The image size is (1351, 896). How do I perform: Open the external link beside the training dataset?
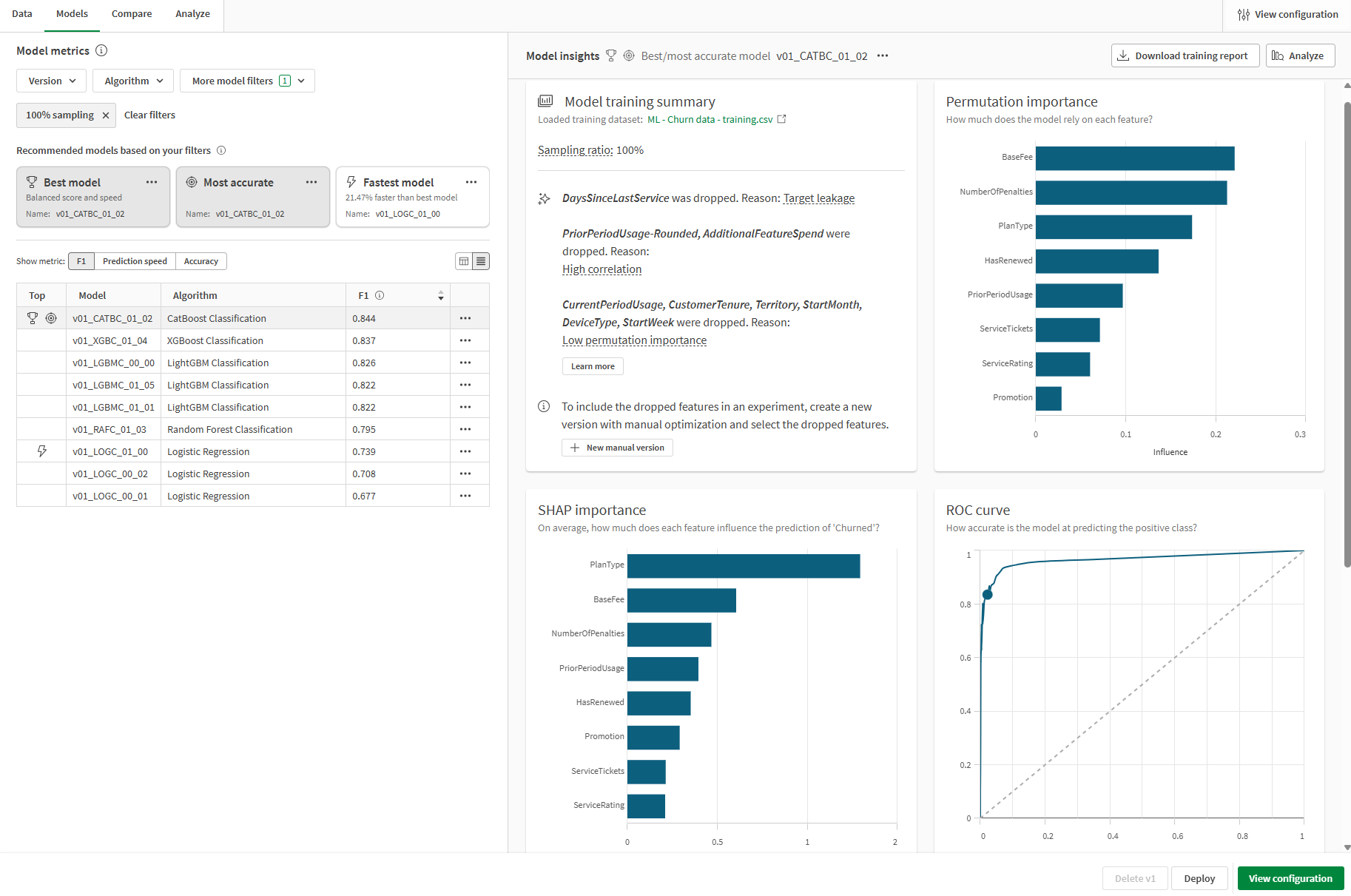782,118
